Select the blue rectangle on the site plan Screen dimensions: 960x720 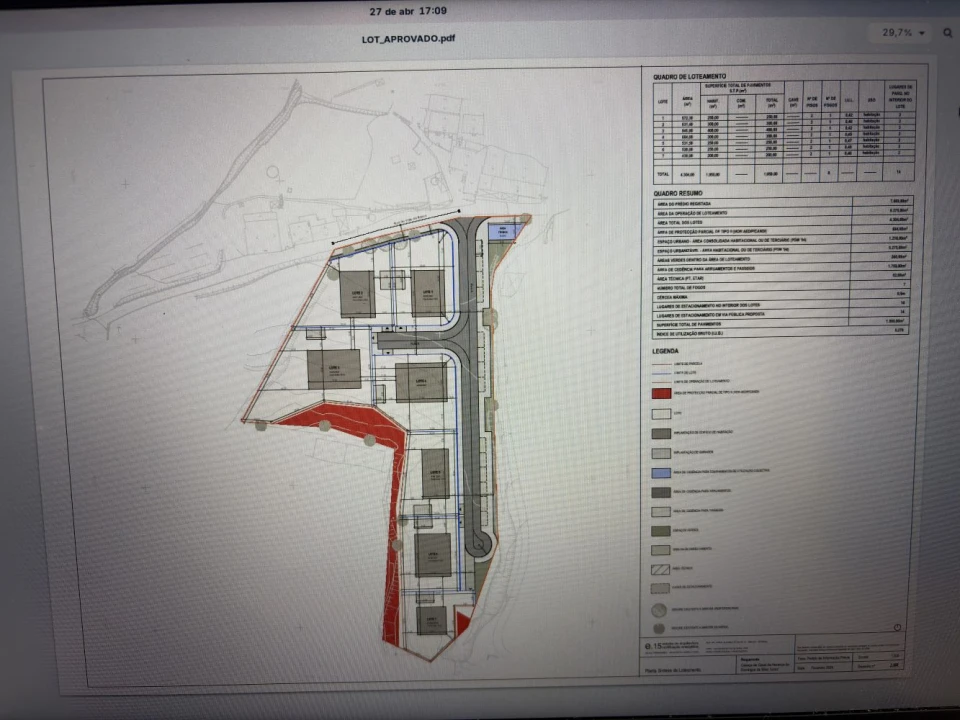(504, 231)
